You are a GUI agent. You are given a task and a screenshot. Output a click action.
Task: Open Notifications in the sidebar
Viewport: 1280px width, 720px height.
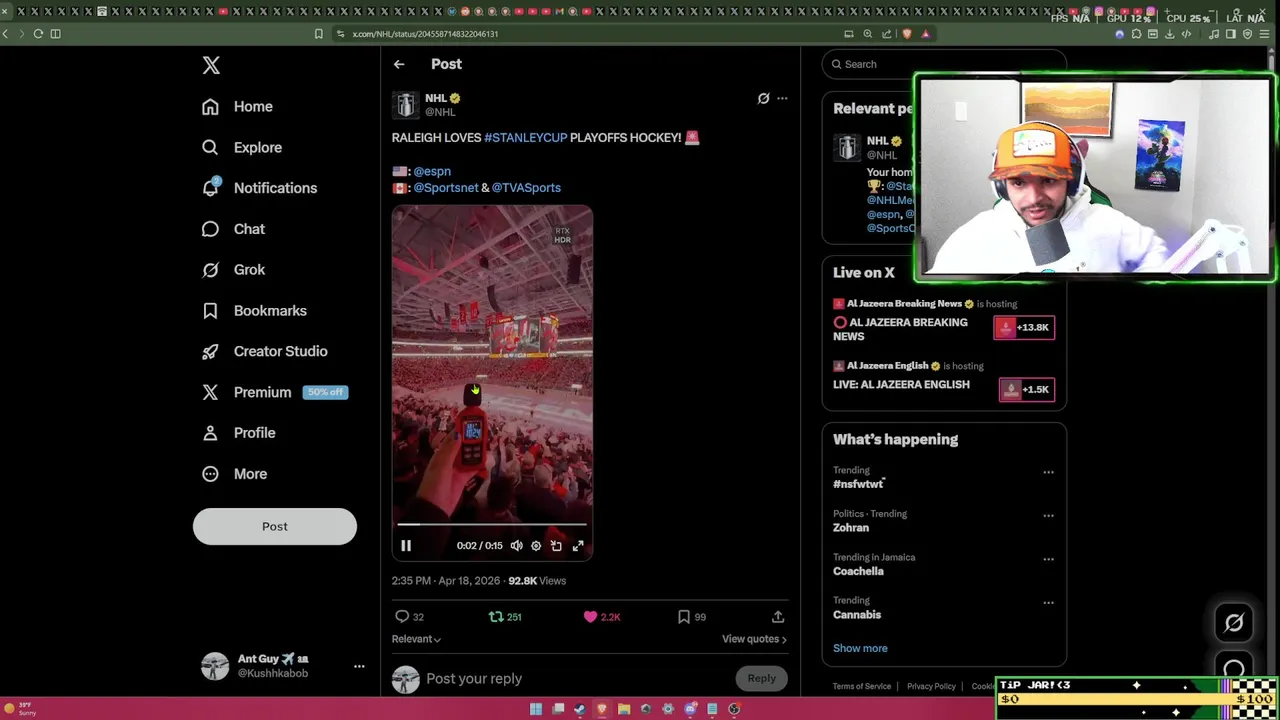[259, 188]
